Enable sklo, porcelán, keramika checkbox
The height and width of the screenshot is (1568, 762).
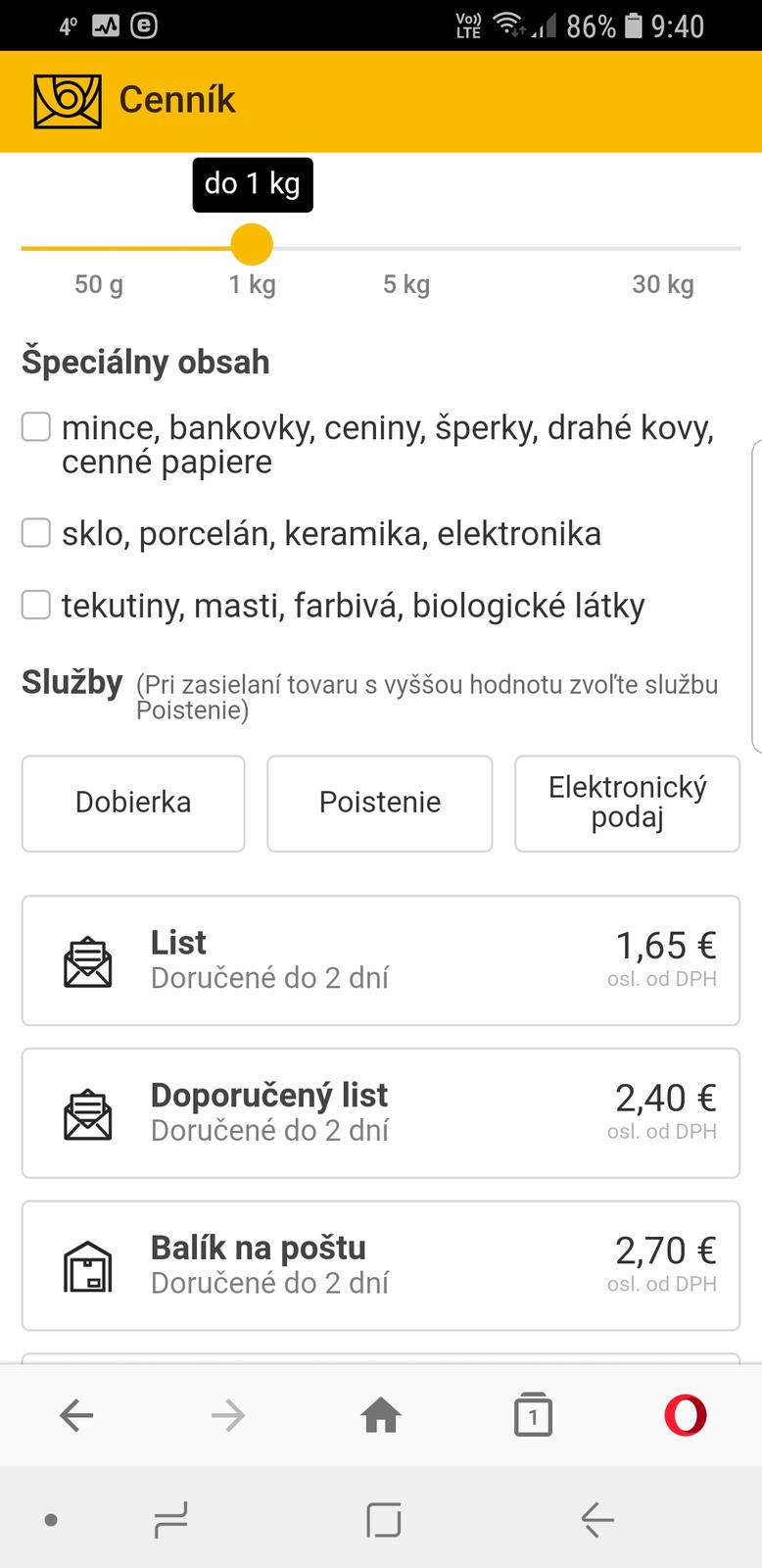click(36, 533)
